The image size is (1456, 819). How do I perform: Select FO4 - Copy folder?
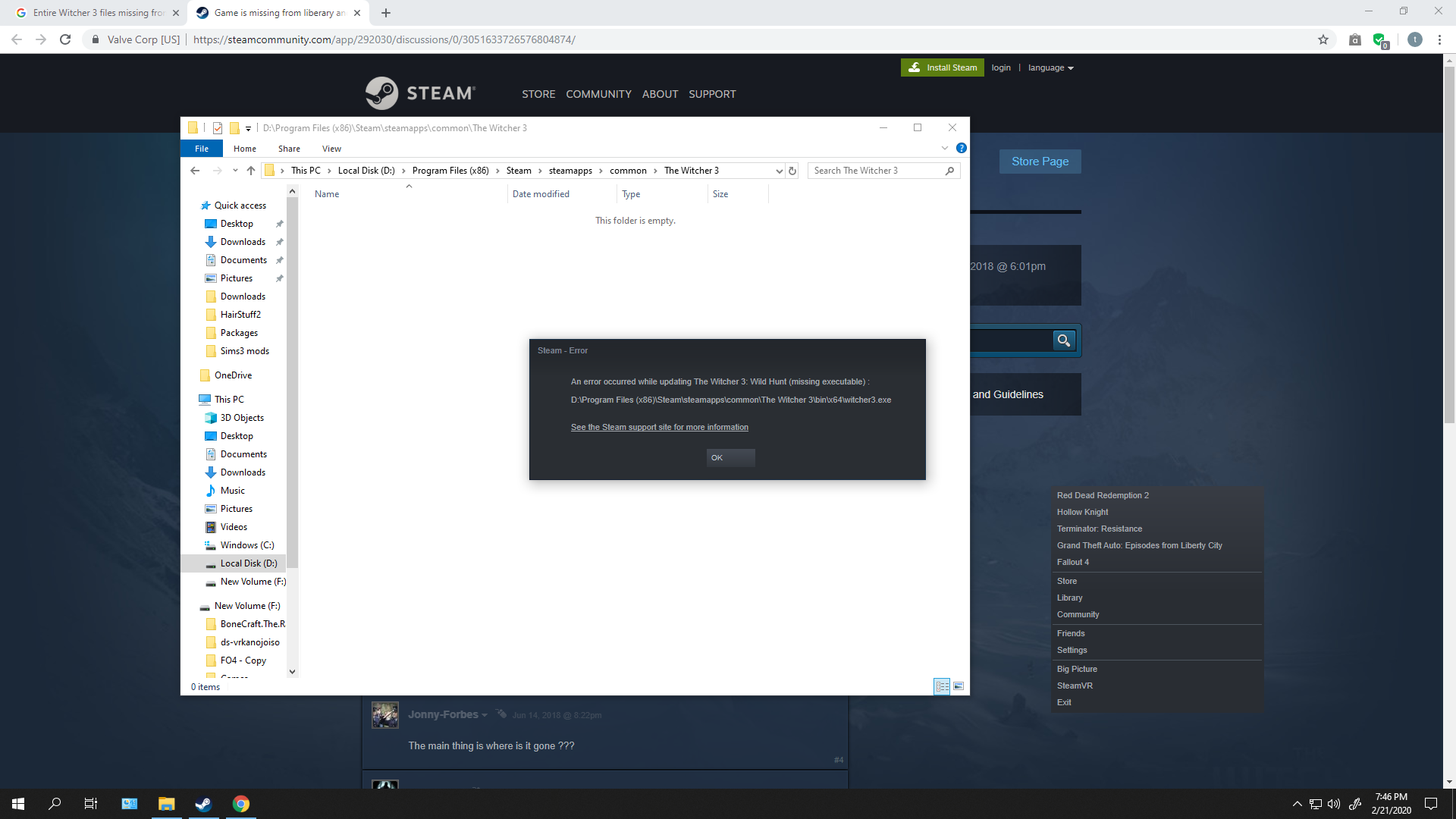tap(243, 661)
